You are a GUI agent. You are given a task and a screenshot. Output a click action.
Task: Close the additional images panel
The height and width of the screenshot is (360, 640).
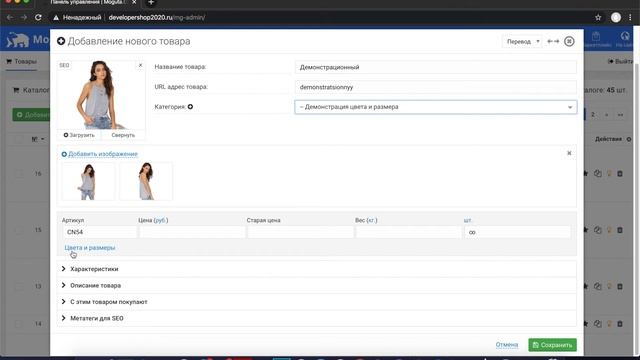pos(569,153)
